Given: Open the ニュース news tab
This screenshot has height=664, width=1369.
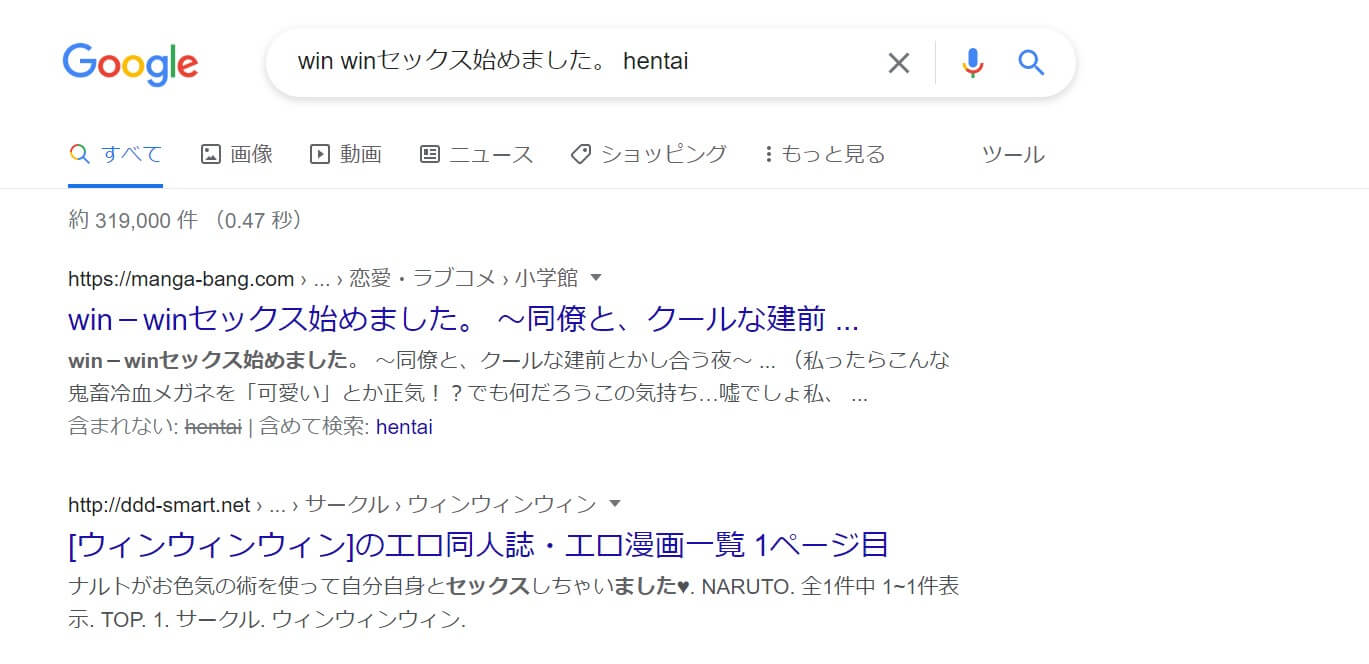Looking at the screenshot, I should 476,155.
